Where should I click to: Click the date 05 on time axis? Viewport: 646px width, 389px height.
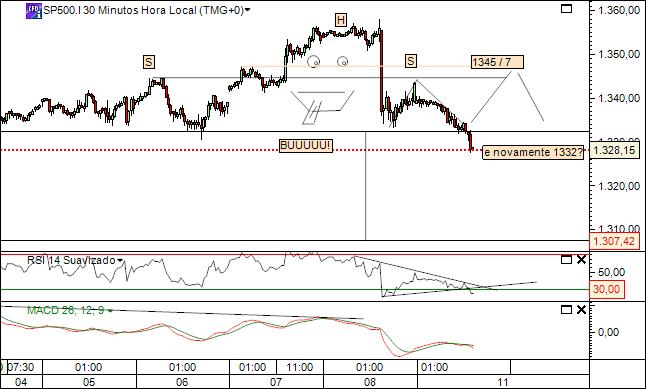coord(89,382)
